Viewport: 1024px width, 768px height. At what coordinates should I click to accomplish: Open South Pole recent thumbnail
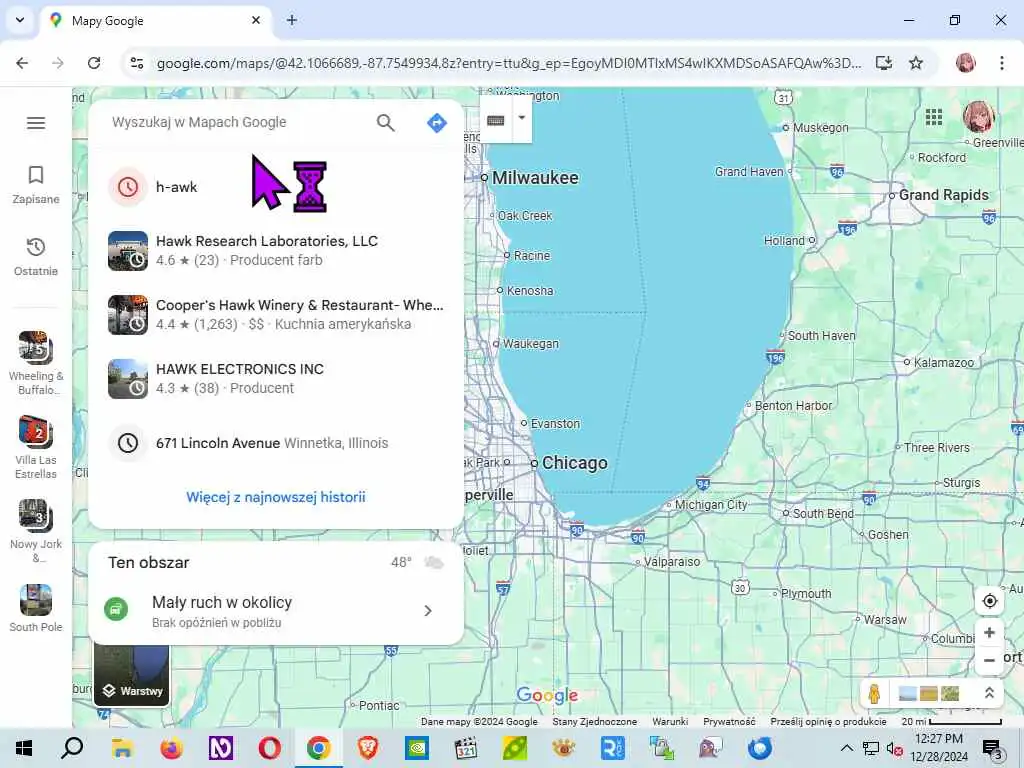point(36,608)
